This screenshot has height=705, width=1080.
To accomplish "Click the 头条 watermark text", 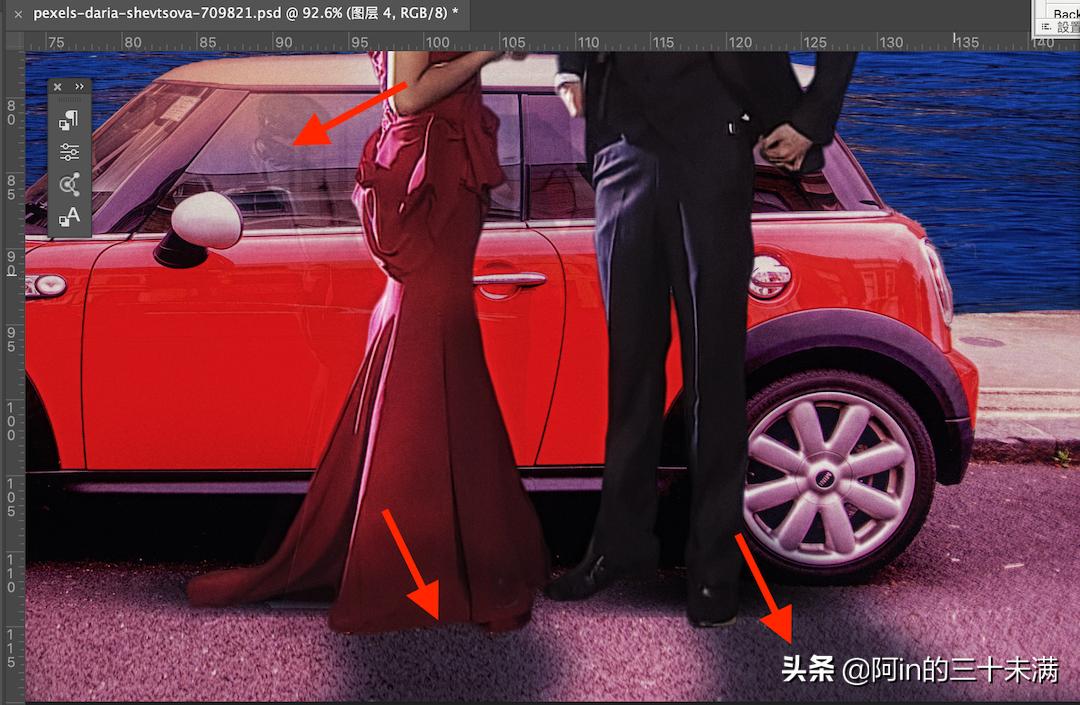I will pos(808,670).
